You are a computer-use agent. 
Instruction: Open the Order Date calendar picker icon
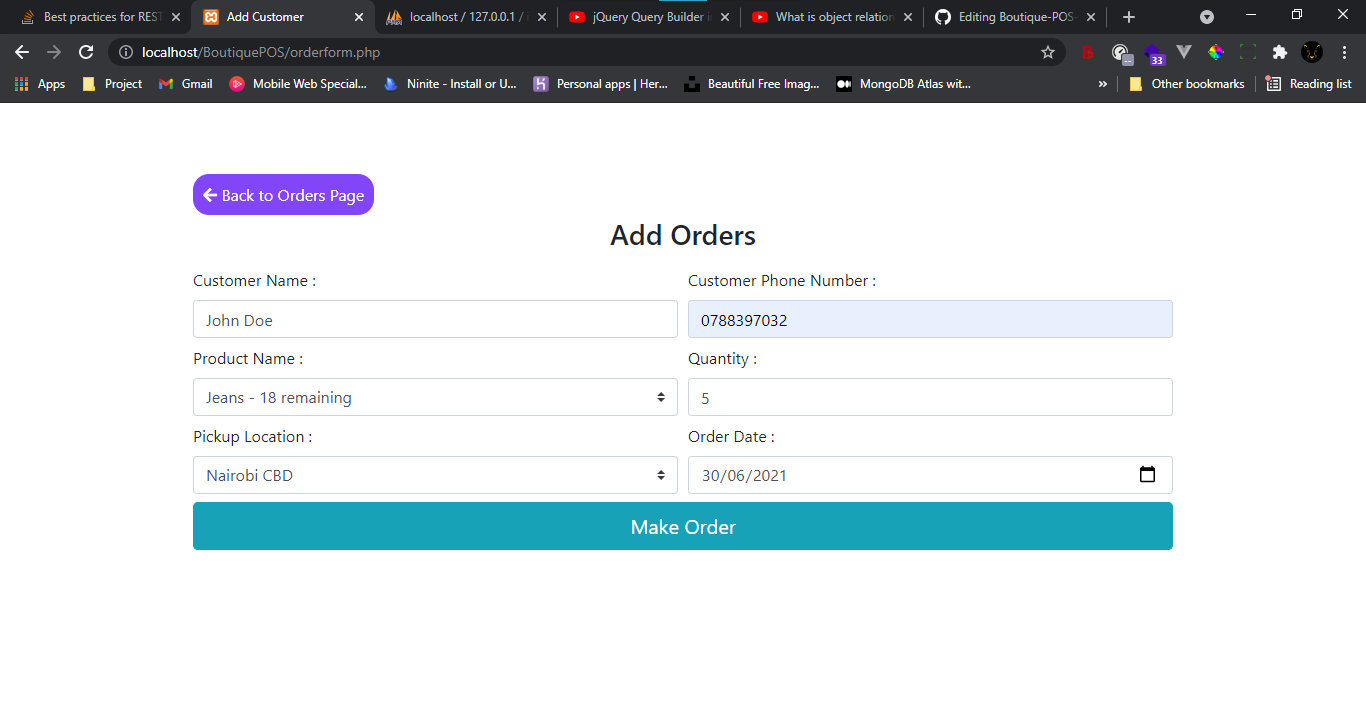pos(1147,475)
